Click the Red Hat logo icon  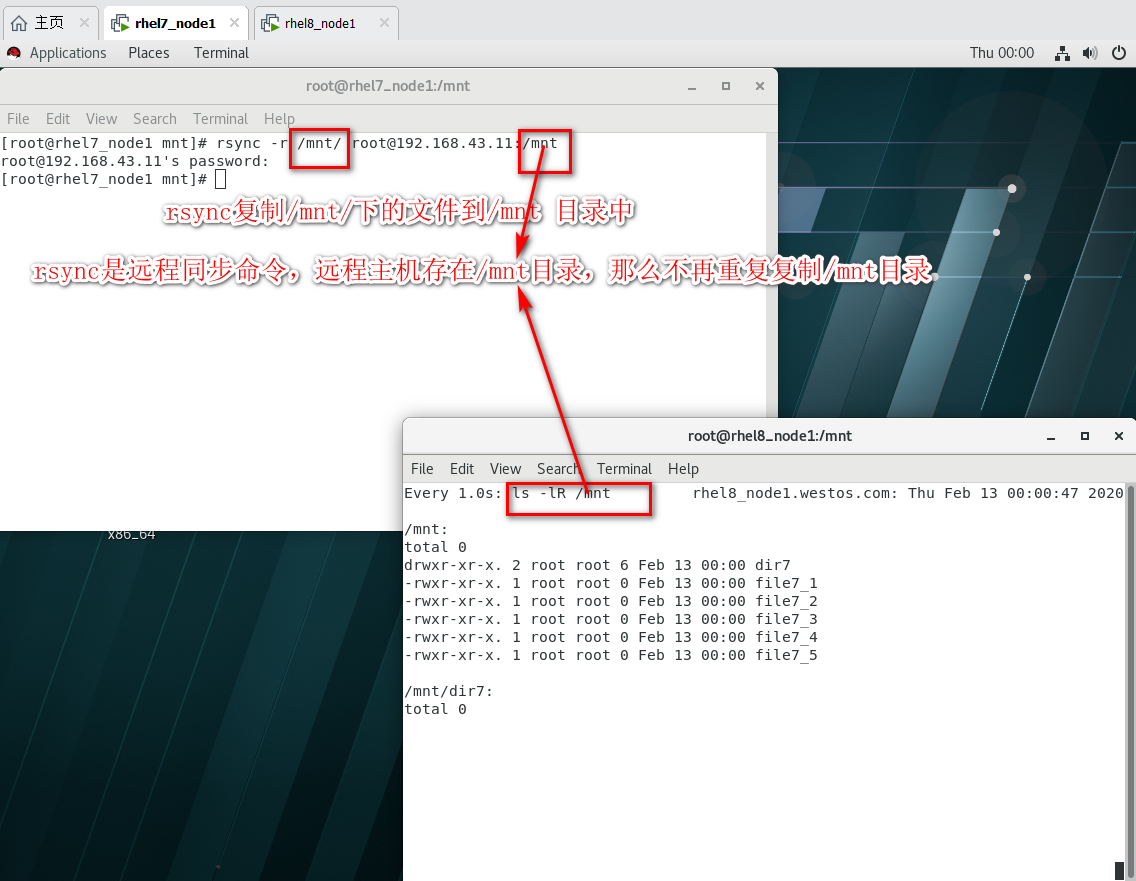coord(14,53)
